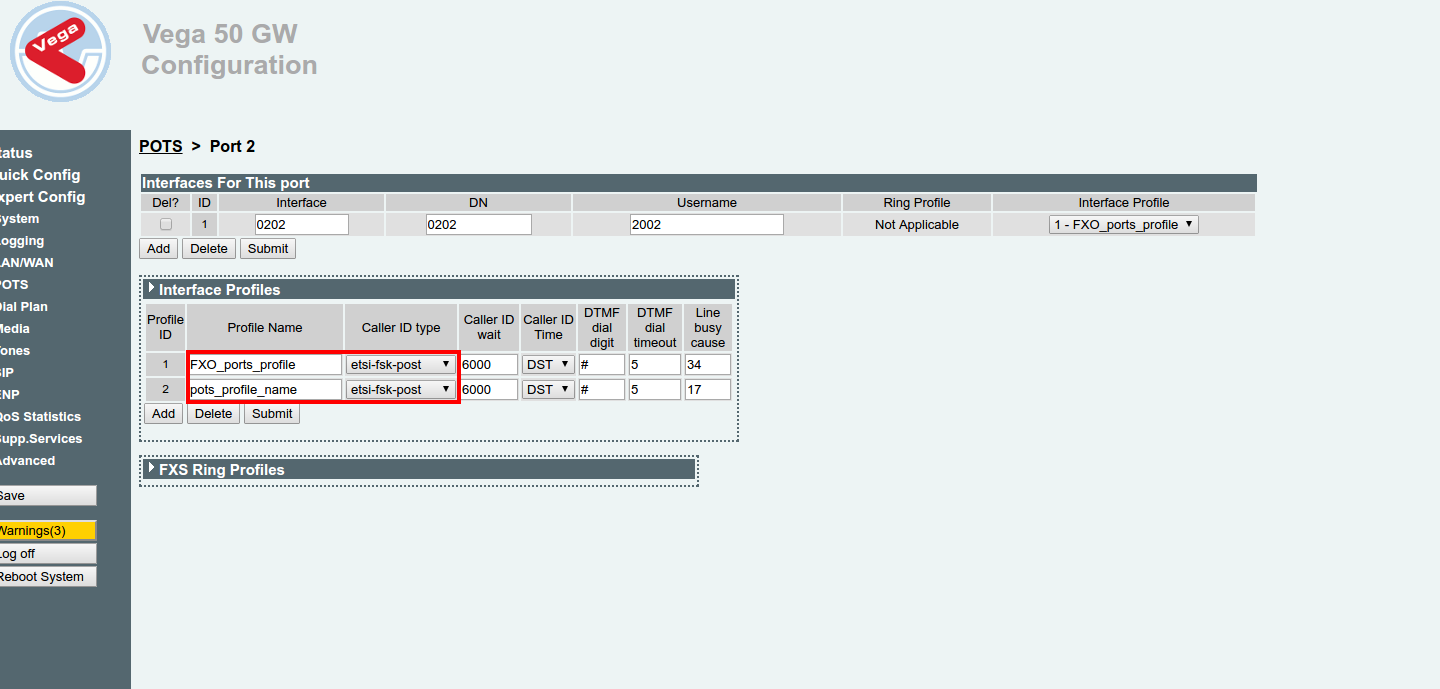Click the DN input field showing 0202
This screenshot has height=689, width=1440.
click(x=479, y=225)
